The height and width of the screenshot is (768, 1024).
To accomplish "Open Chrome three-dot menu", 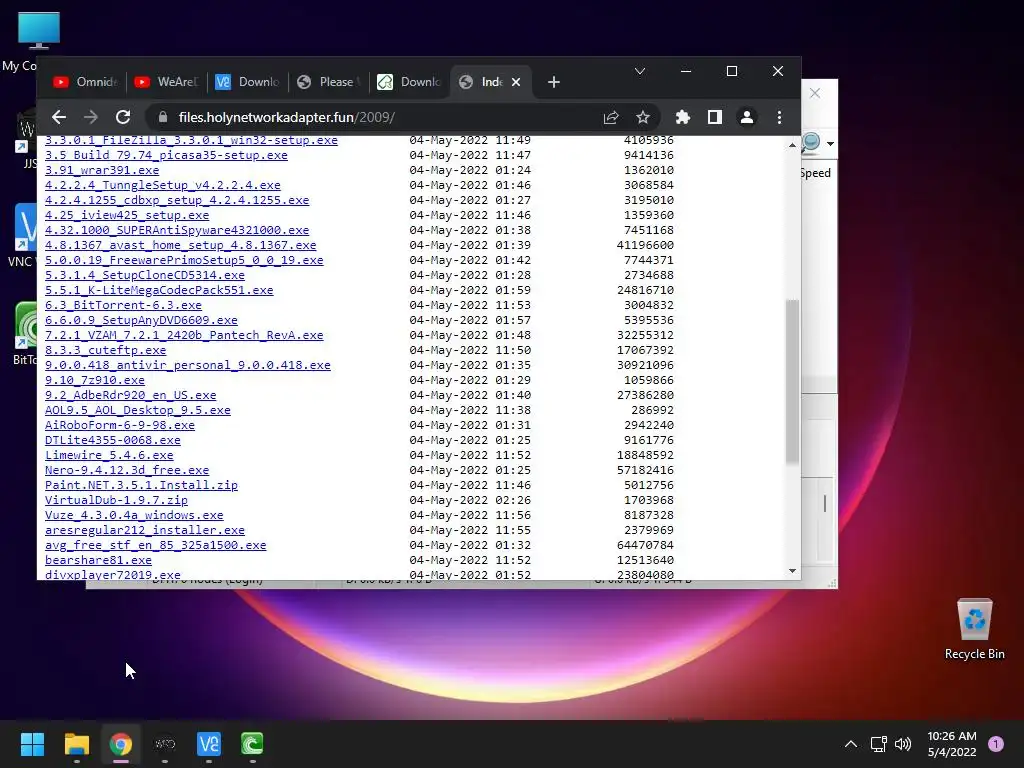I will (779, 118).
